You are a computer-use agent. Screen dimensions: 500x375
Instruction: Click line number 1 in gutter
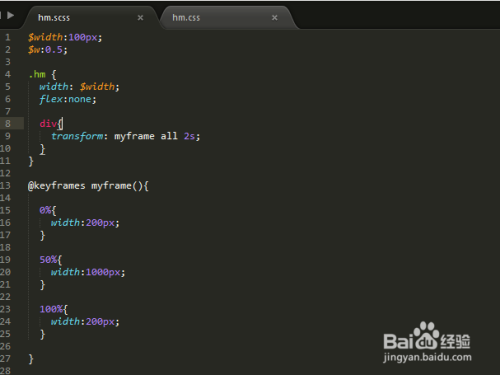[8, 37]
